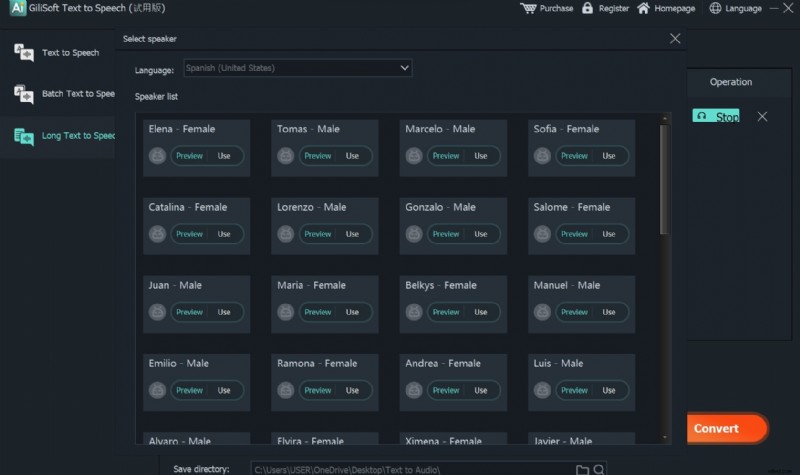Close the Select speaker dialog
This screenshot has height=475, width=800.
[675, 39]
